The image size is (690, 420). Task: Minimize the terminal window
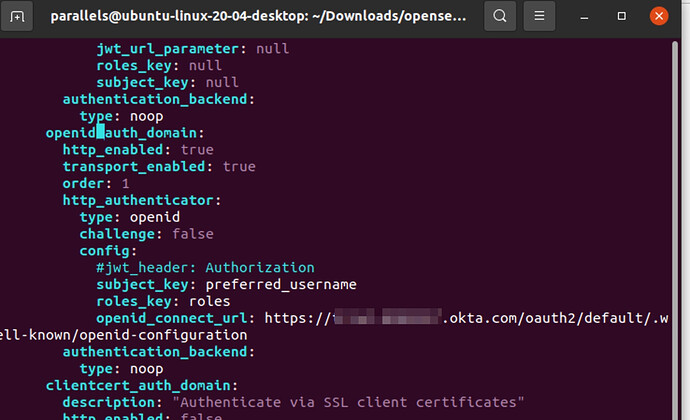[x=584, y=16]
